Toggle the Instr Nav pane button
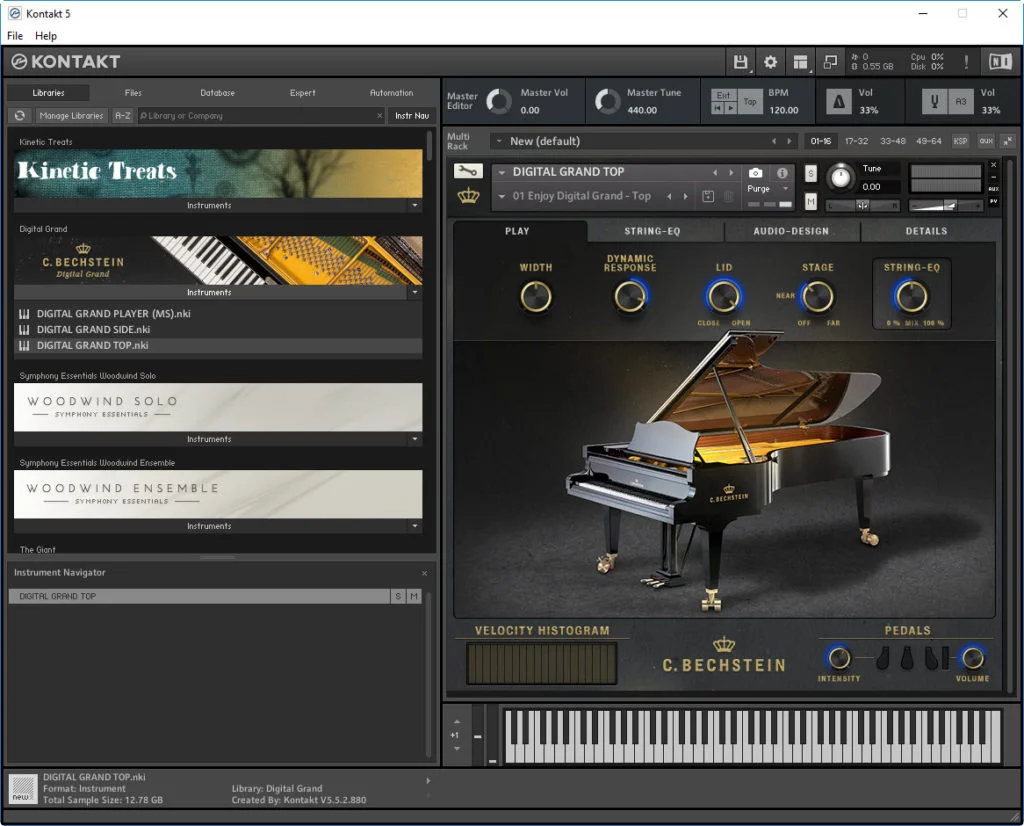This screenshot has height=826, width=1024. tap(412, 116)
